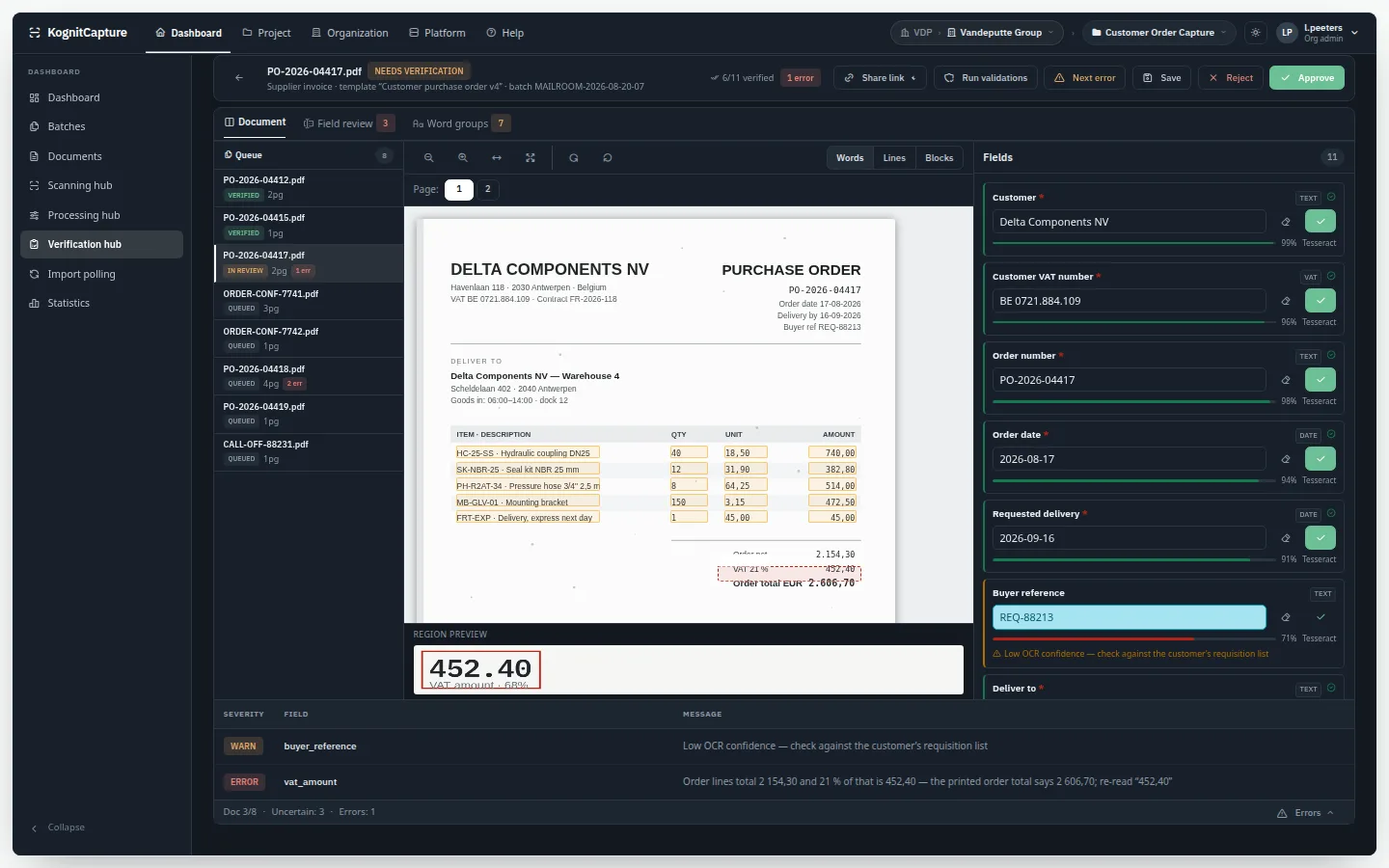Click the Customer input field
Viewport: 1389px width, 868px height.
click(x=1130, y=222)
